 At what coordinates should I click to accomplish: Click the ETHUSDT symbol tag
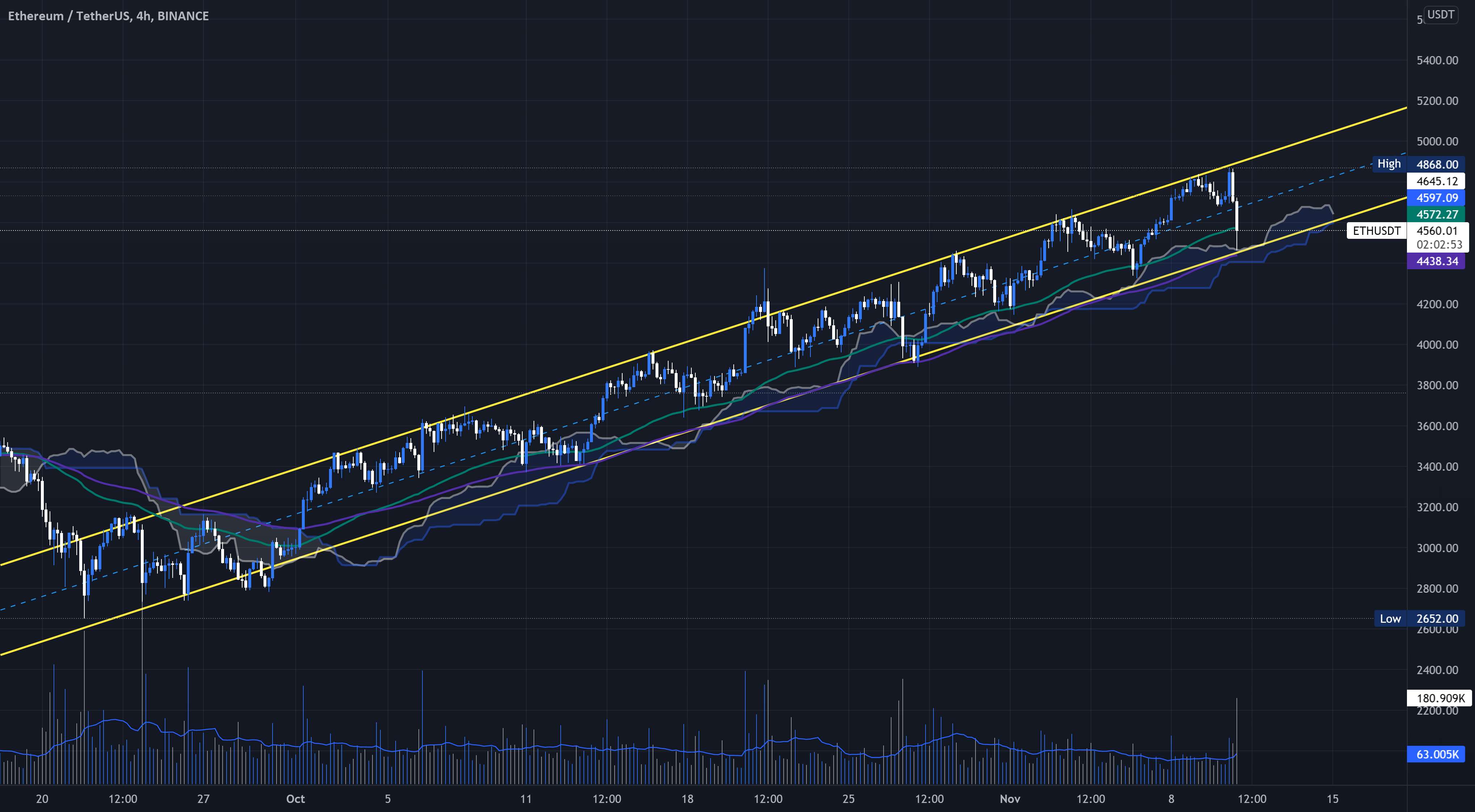pos(1377,231)
